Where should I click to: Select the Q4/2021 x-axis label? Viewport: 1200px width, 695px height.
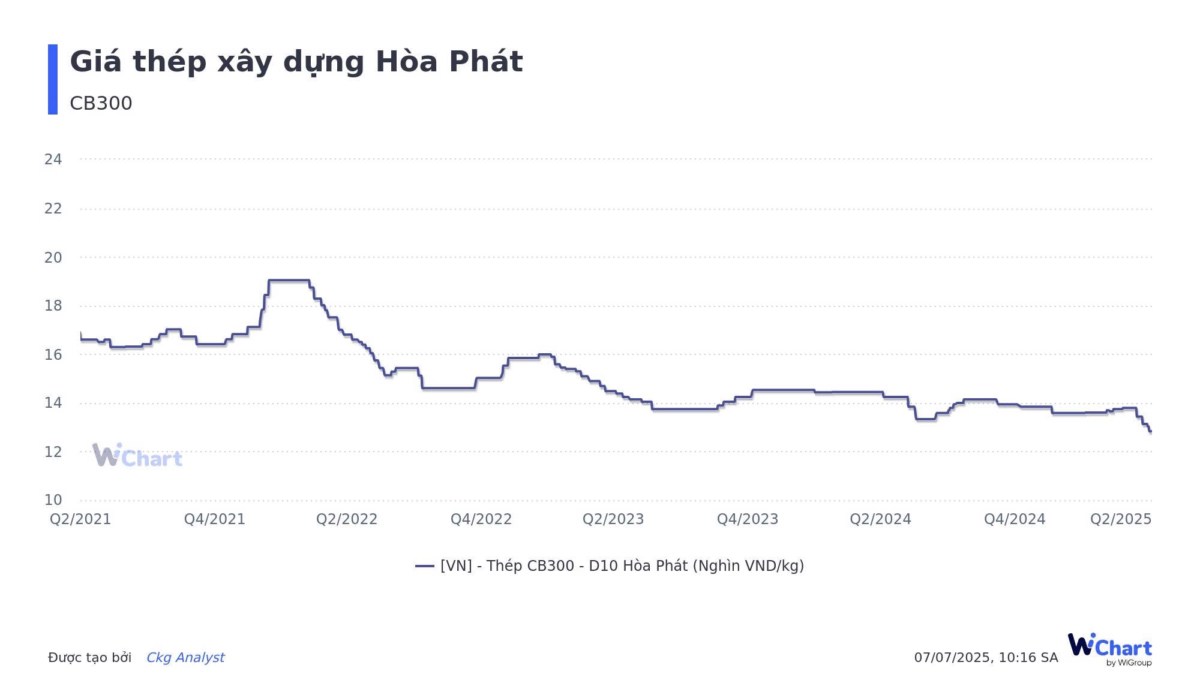pyautogui.click(x=215, y=520)
